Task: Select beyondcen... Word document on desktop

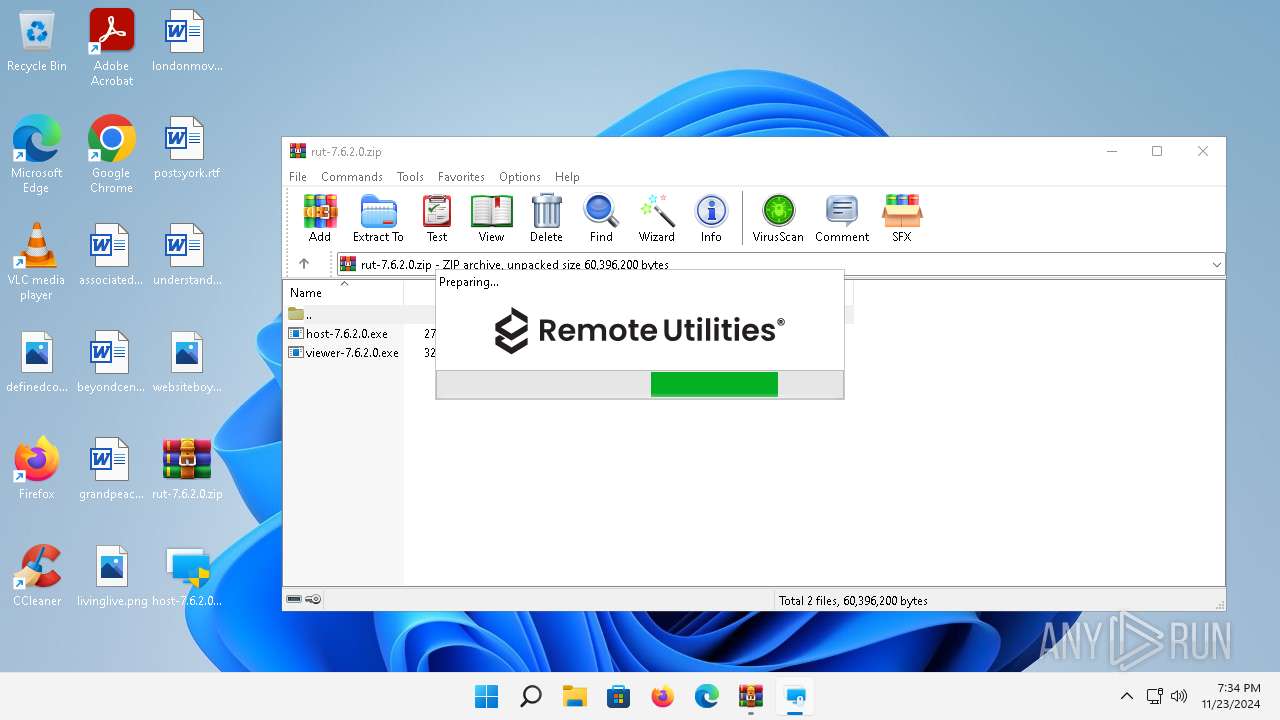Action: coord(111,362)
